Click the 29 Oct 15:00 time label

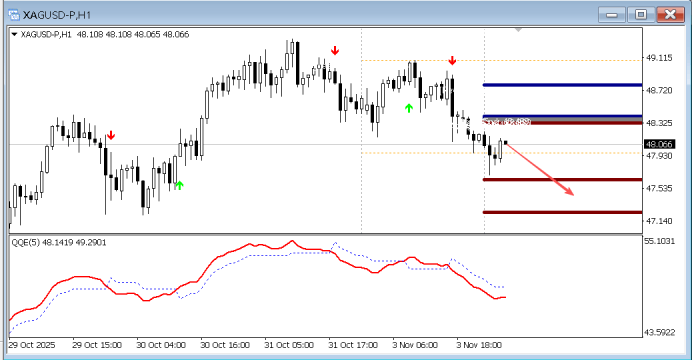97,345
